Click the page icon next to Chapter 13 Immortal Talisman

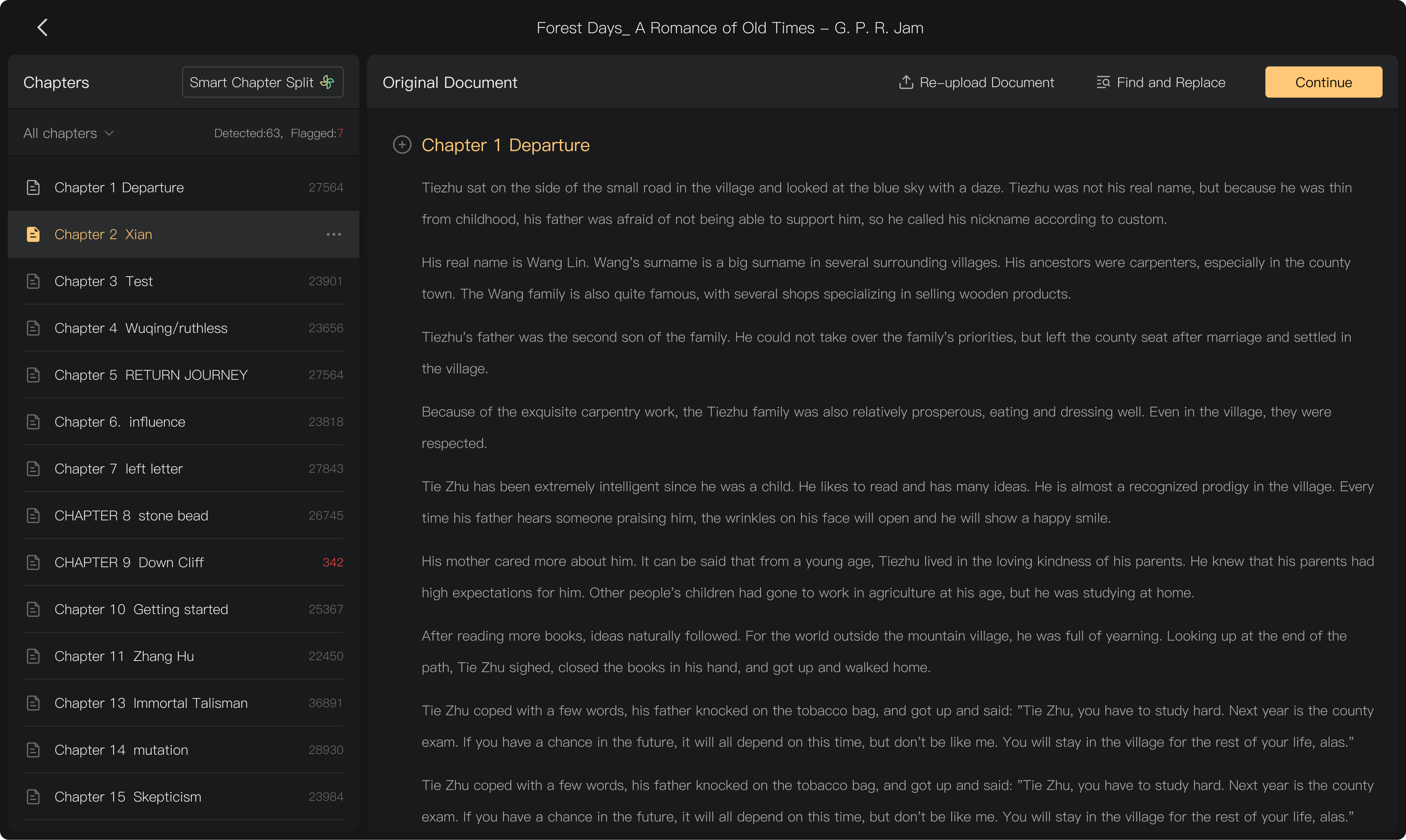33,703
